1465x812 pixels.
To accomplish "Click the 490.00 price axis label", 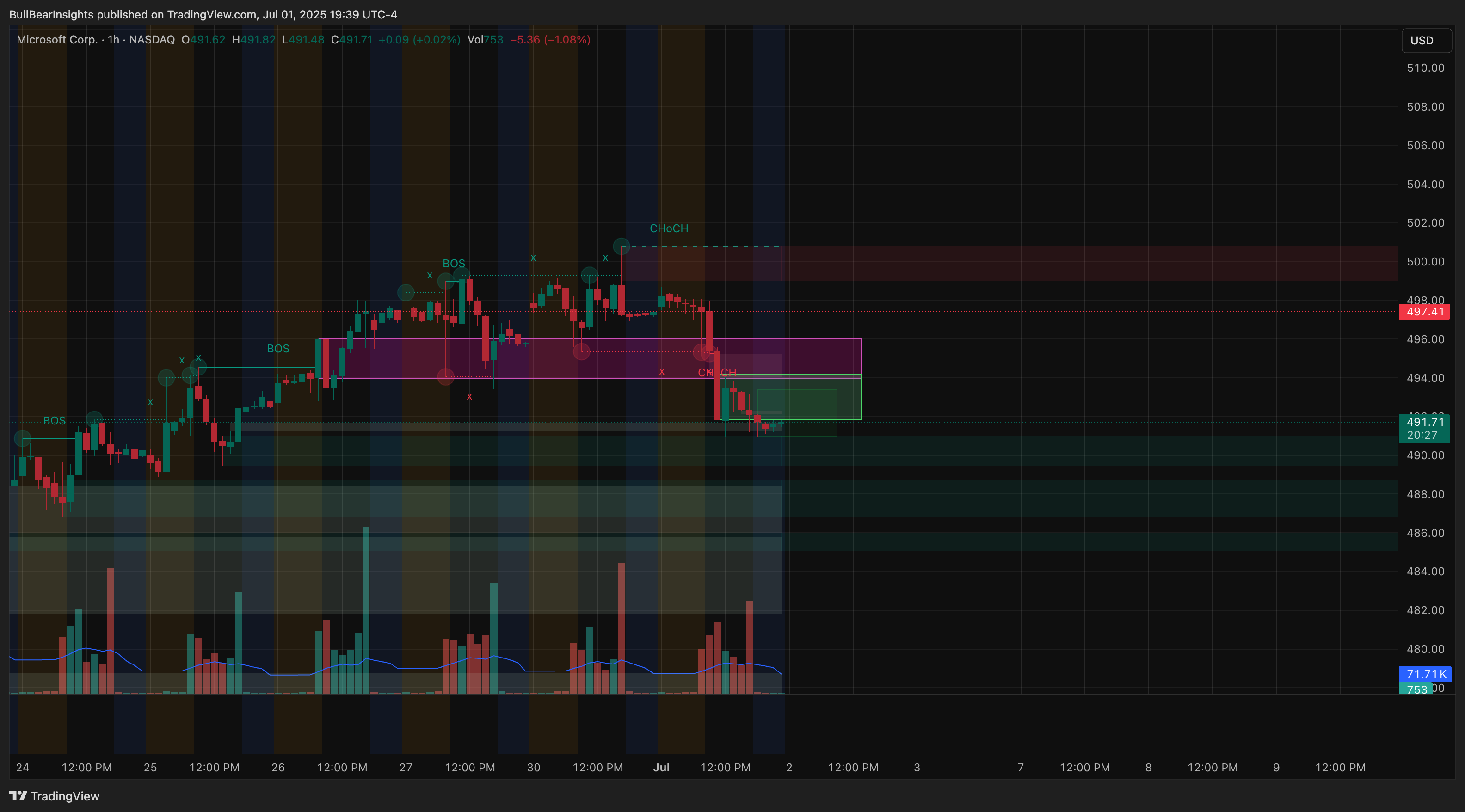I will (x=1425, y=455).
